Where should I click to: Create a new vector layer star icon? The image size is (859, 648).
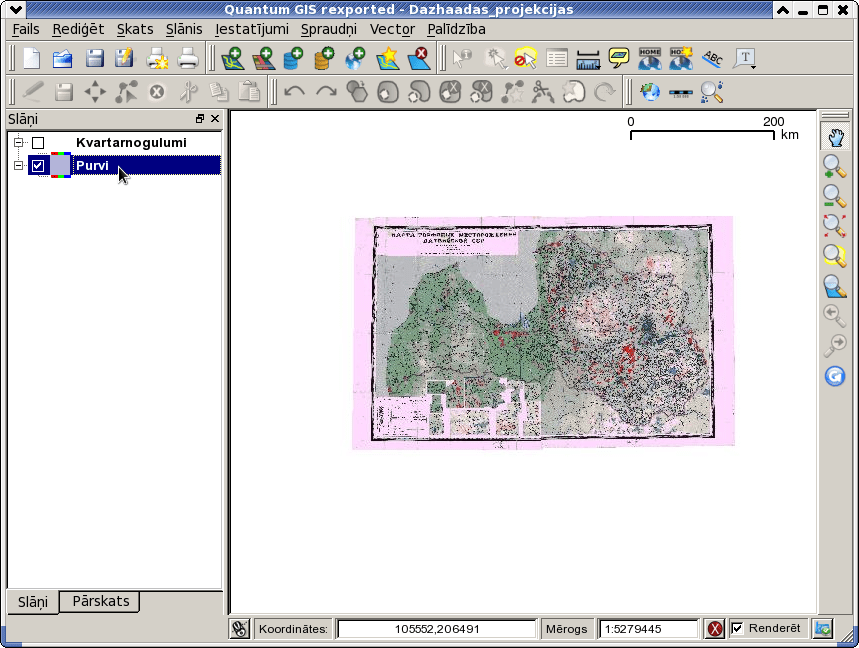coord(388,58)
